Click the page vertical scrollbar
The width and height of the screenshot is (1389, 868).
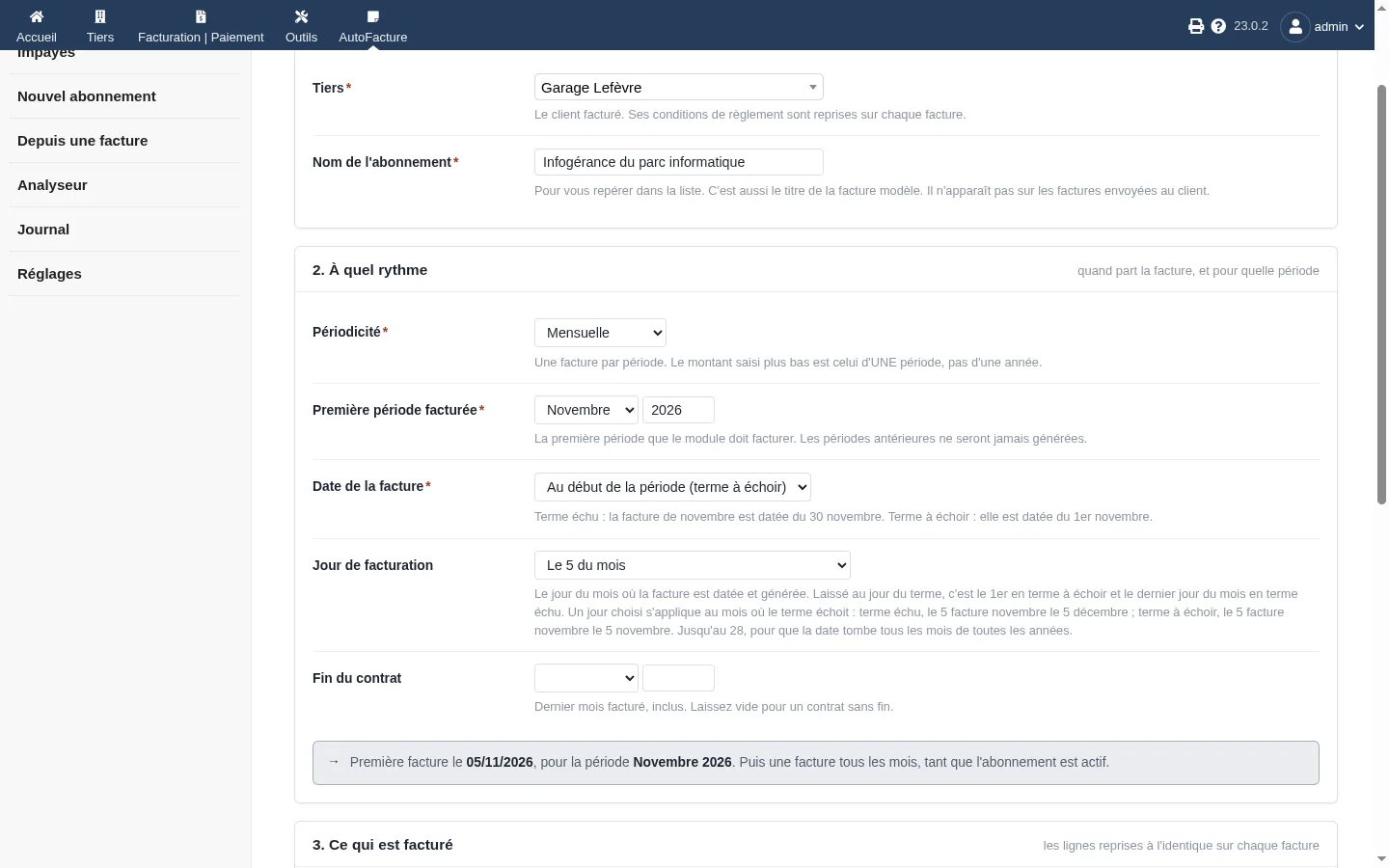tap(1381, 294)
